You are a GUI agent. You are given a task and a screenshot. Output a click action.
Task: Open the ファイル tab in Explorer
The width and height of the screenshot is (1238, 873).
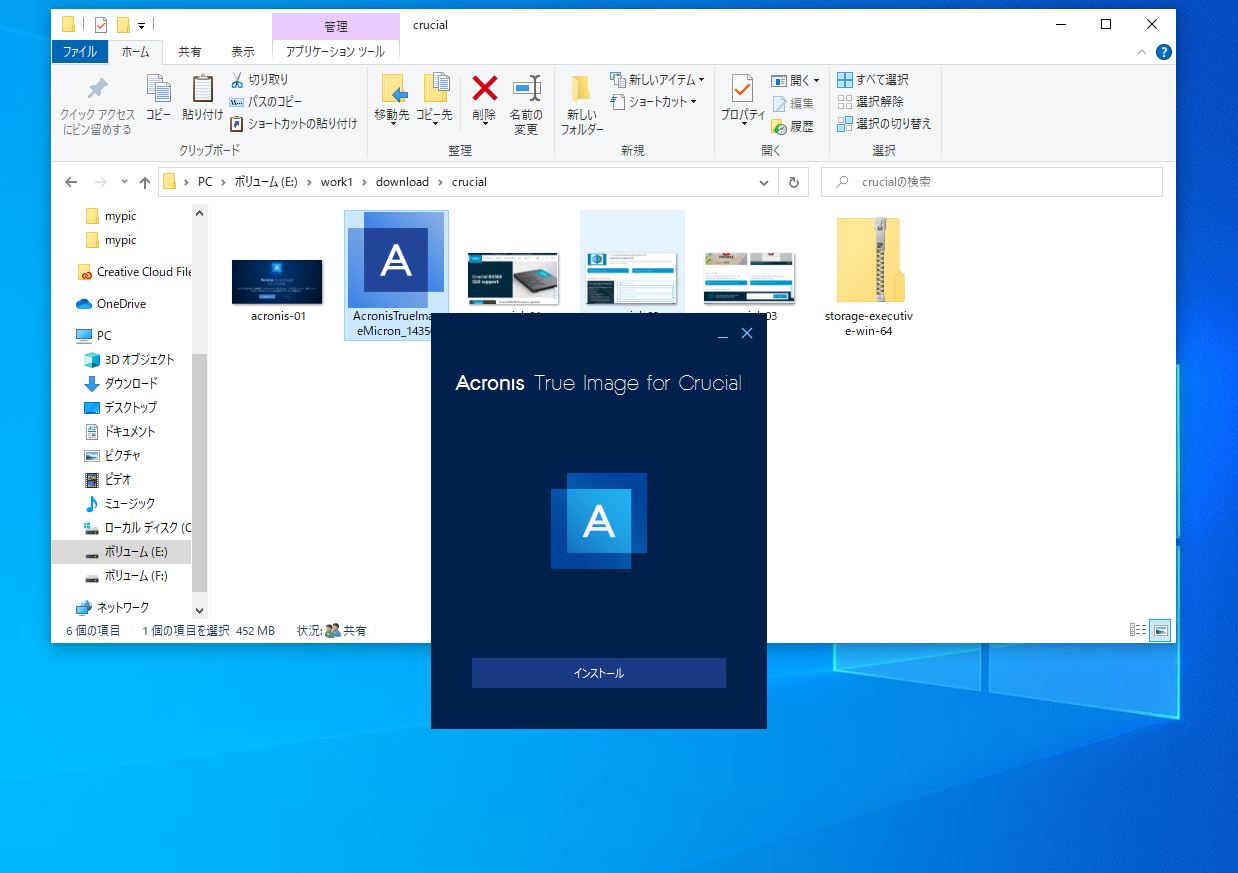pyautogui.click(x=80, y=51)
